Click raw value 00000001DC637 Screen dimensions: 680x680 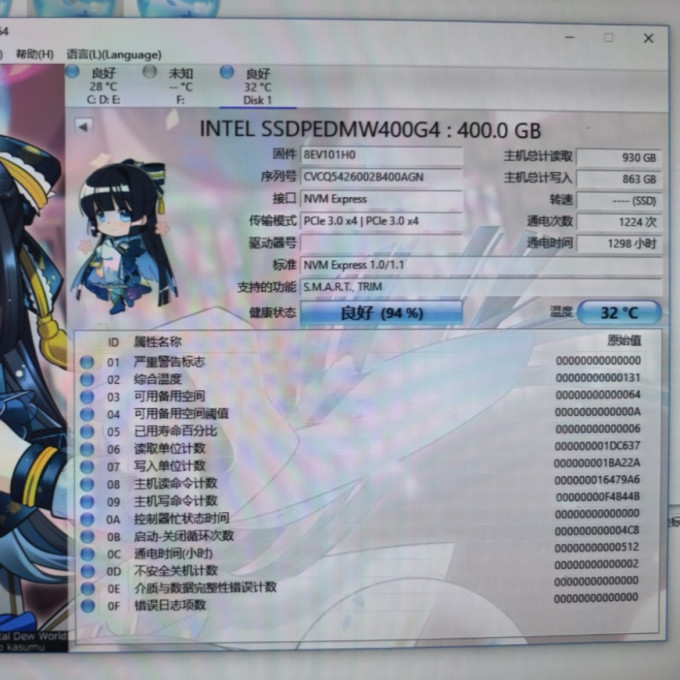(597, 446)
